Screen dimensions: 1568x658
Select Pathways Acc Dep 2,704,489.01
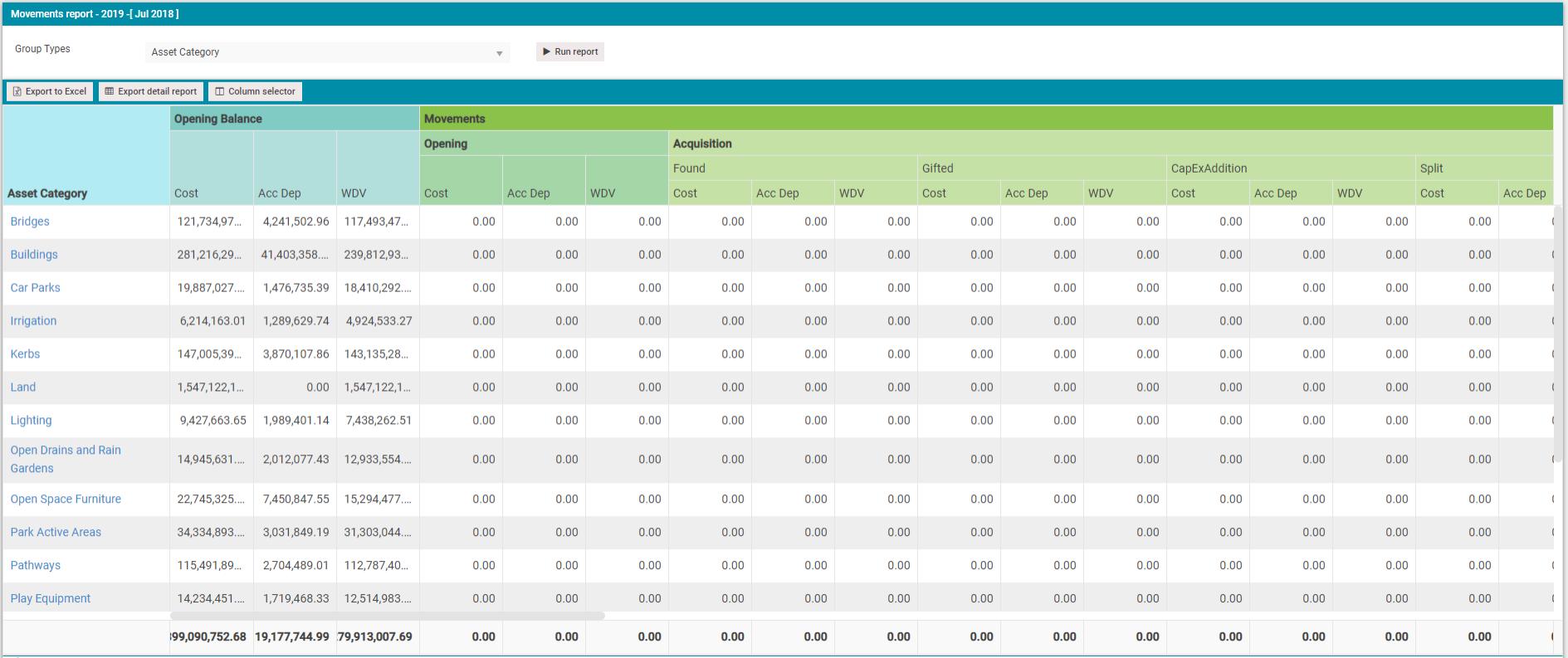pos(296,566)
